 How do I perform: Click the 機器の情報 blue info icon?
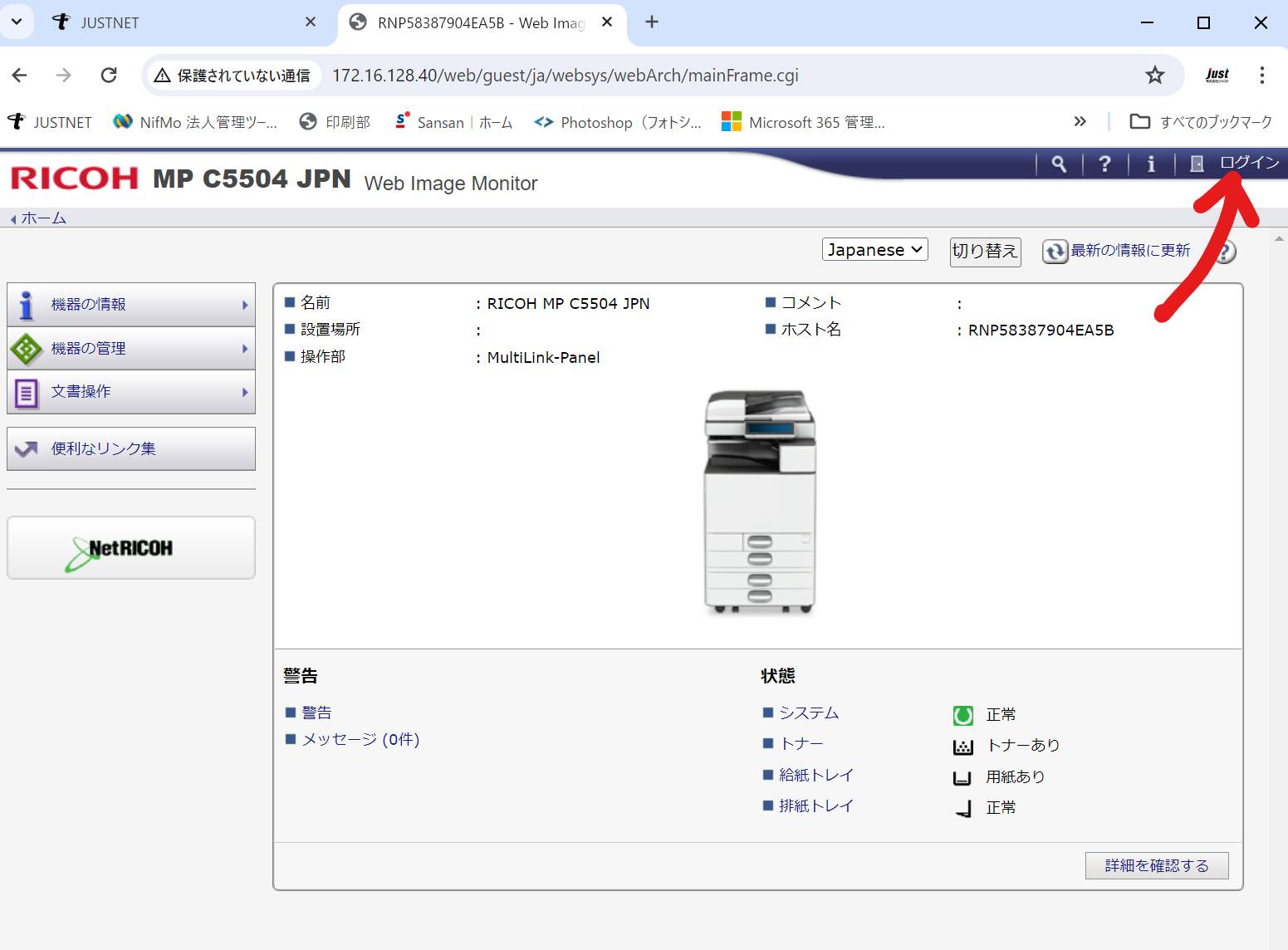[x=27, y=305]
